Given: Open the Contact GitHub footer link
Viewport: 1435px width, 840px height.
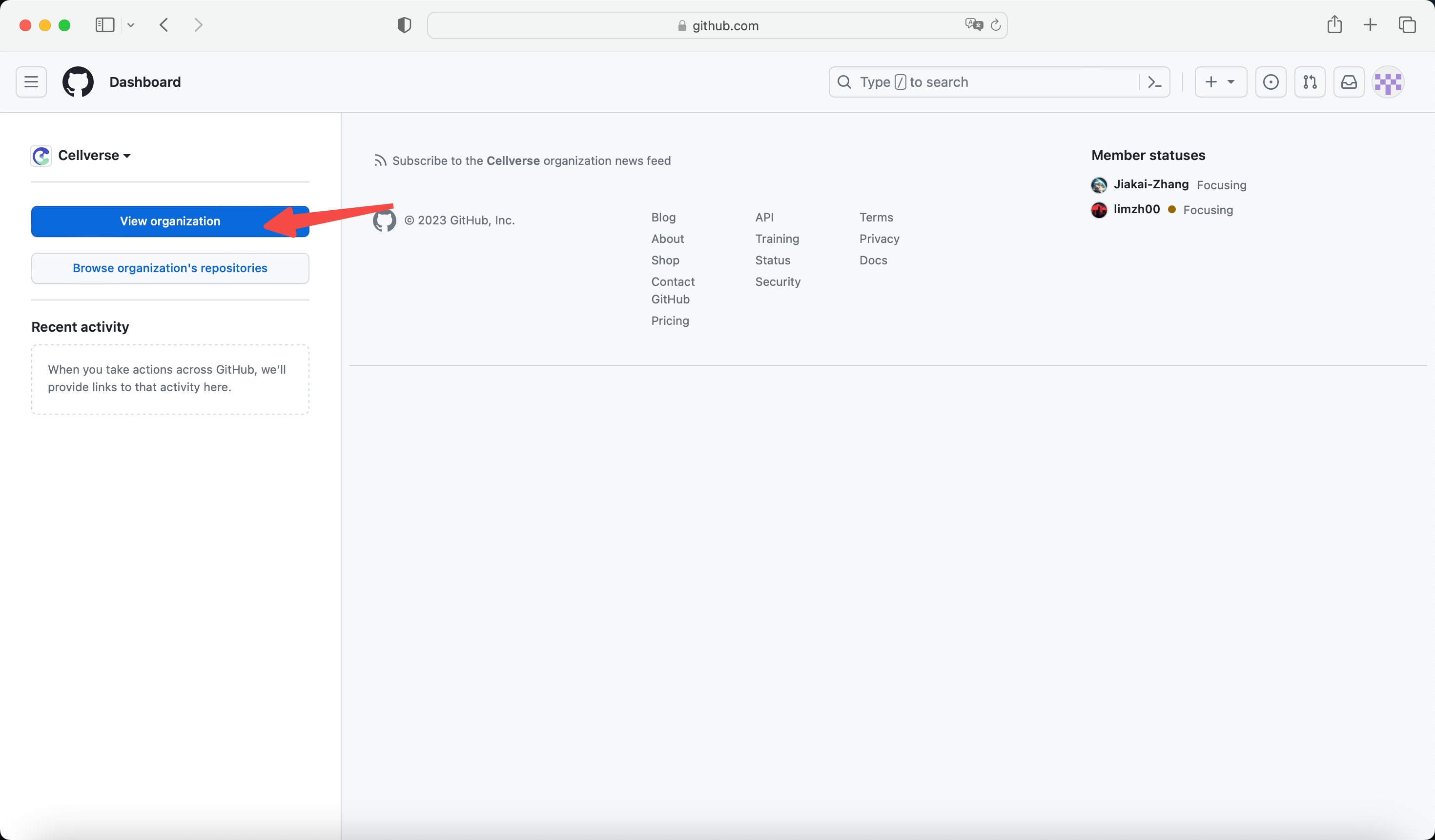Looking at the screenshot, I should coord(673,290).
